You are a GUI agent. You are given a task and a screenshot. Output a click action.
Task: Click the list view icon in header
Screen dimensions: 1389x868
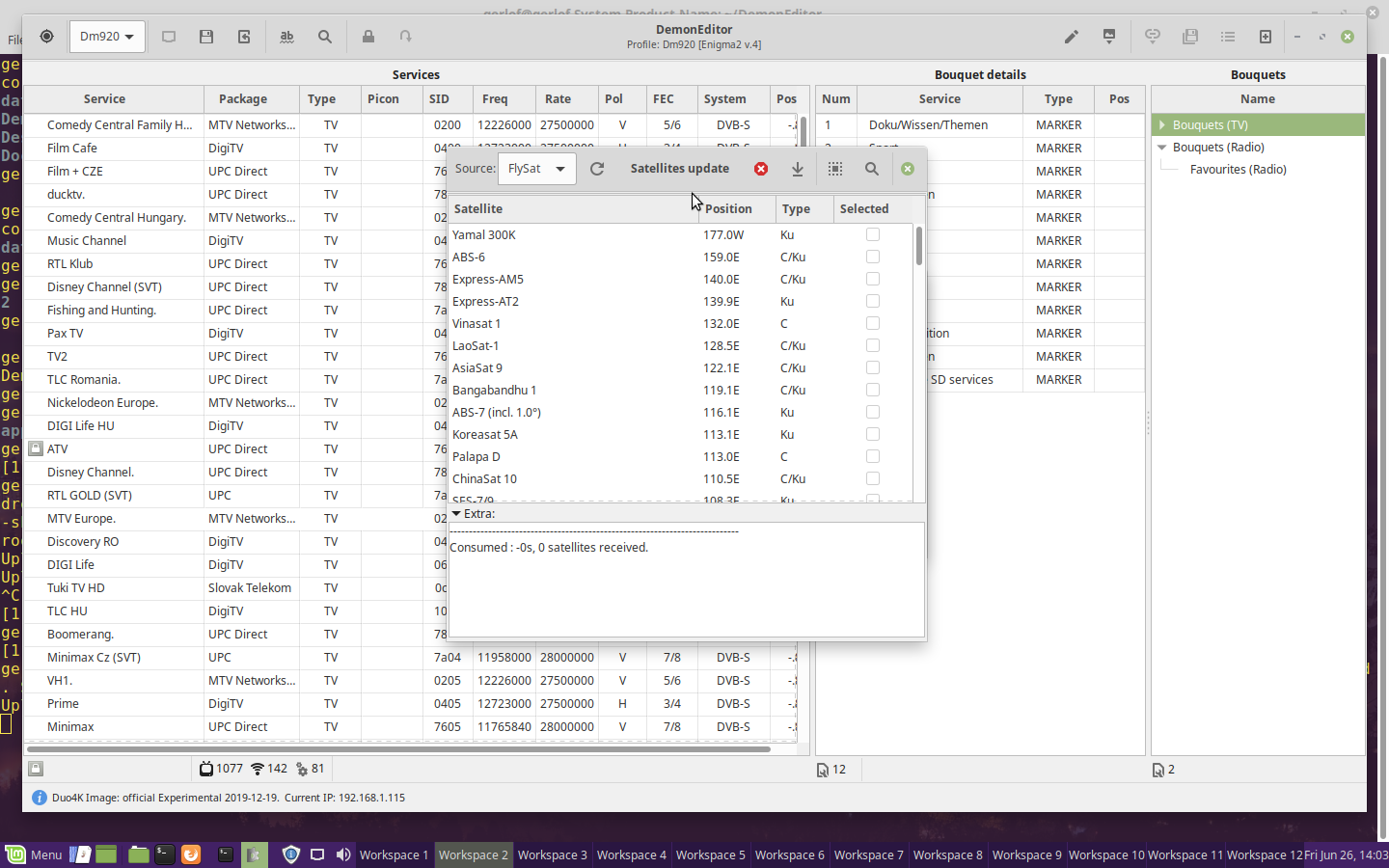click(x=1228, y=37)
